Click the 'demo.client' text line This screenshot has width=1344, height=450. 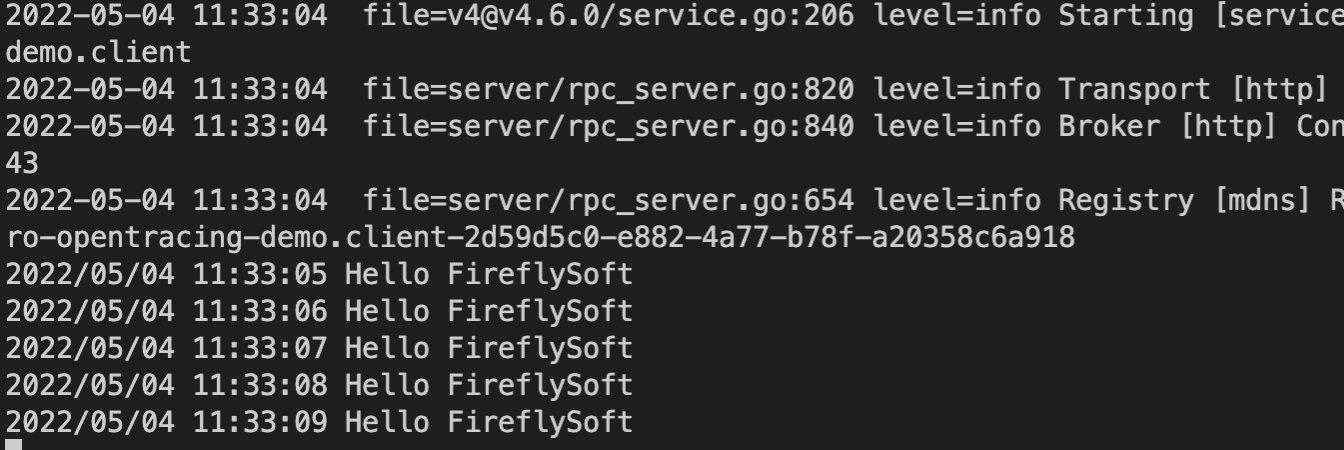coord(98,53)
